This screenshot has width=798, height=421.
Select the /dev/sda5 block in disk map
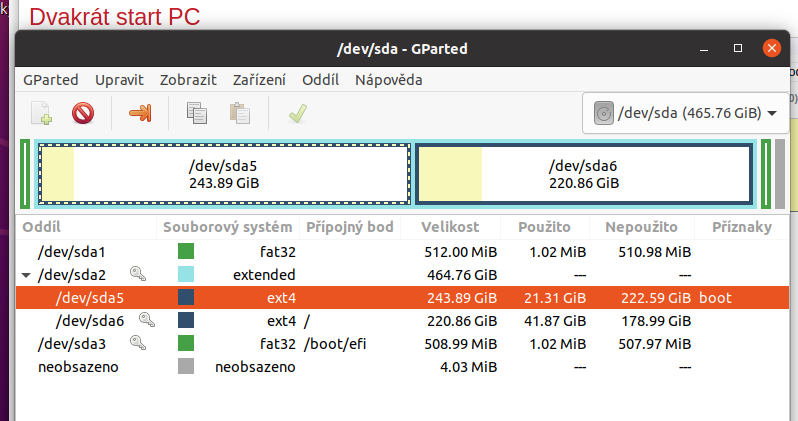point(224,174)
